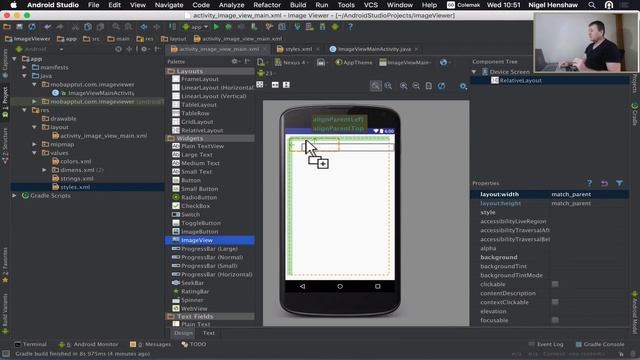Switch to ImageViewMainActivity.java editor tab
640x360 pixels.
[374, 49]
